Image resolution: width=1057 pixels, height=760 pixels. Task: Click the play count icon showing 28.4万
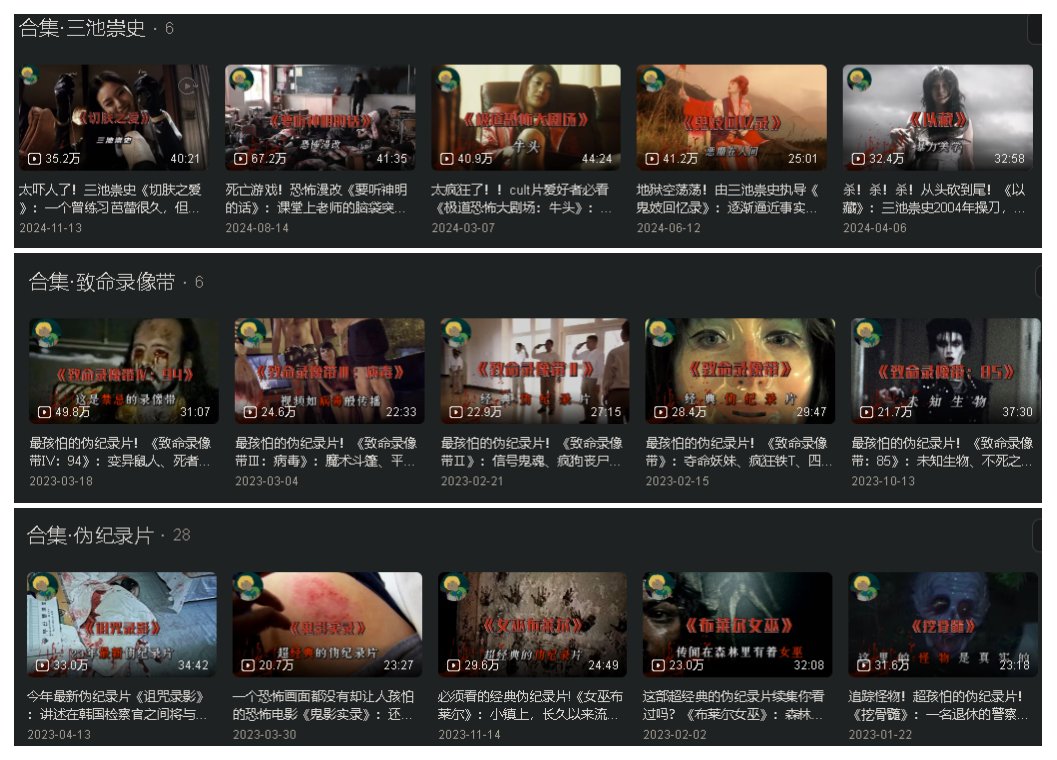coord(661,412)
